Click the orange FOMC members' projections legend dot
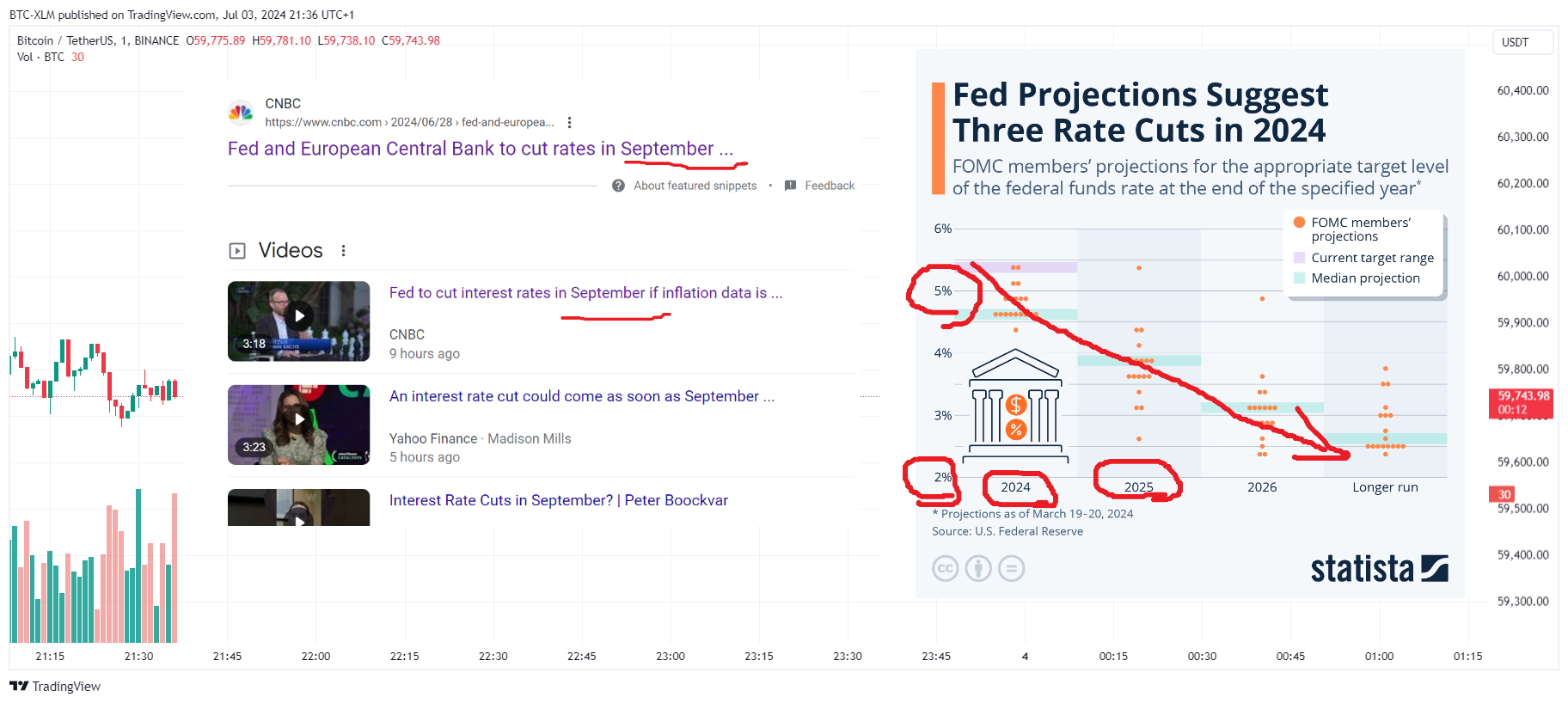The height and width of the screenshot is (703, 1568). point(1300,223)
